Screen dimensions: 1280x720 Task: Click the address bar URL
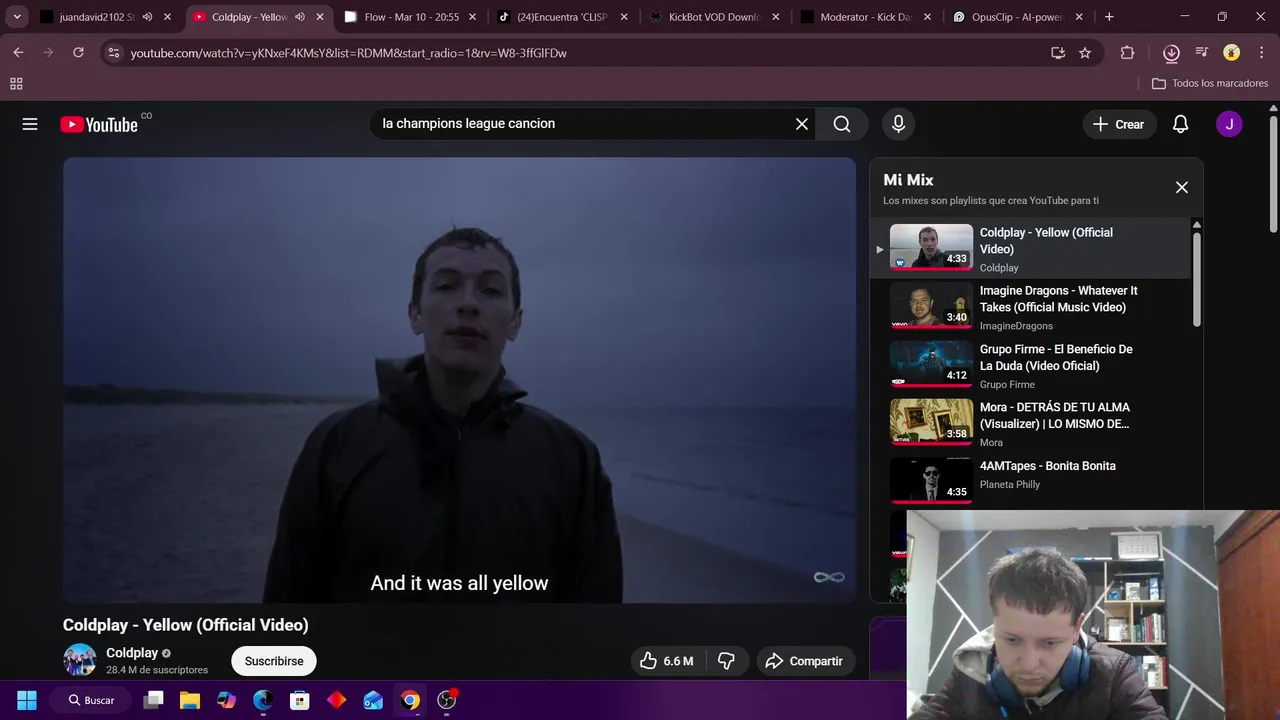pyautogui.click(x=348, y=53)
